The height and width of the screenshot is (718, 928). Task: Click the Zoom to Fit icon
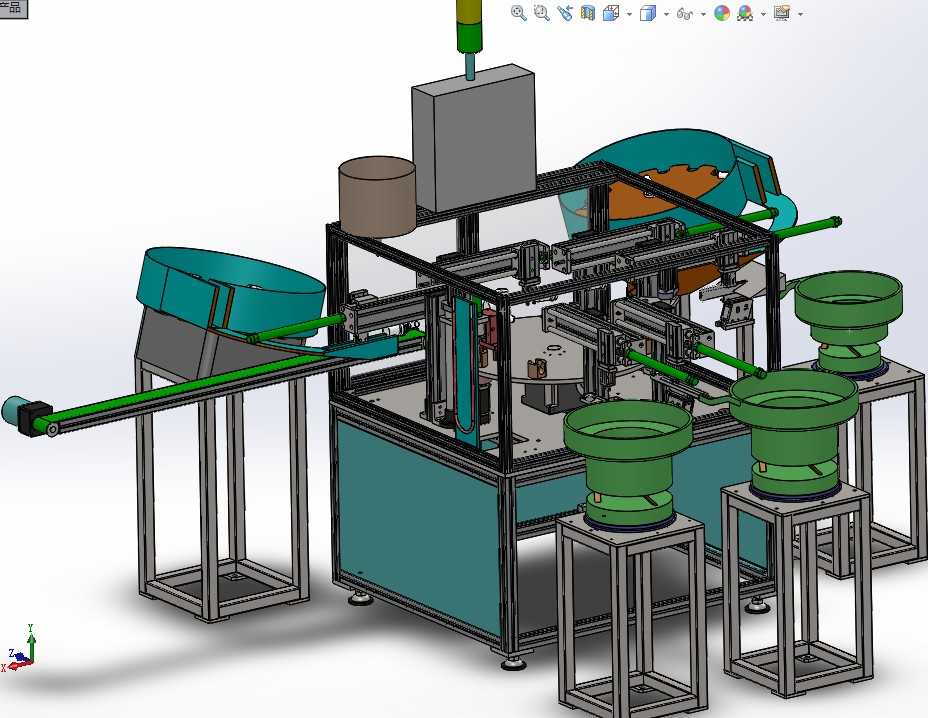tap(518, 13)
